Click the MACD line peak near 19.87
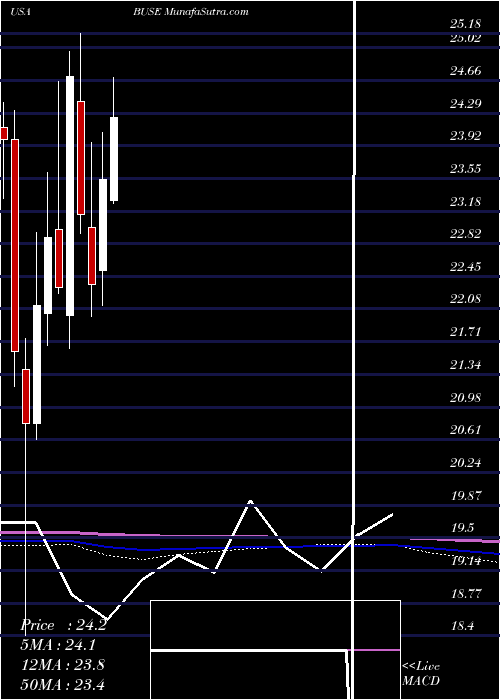Image resolution: width=500 pixels, height=700 pixels. pyautogui.click(x=250, y=502)
